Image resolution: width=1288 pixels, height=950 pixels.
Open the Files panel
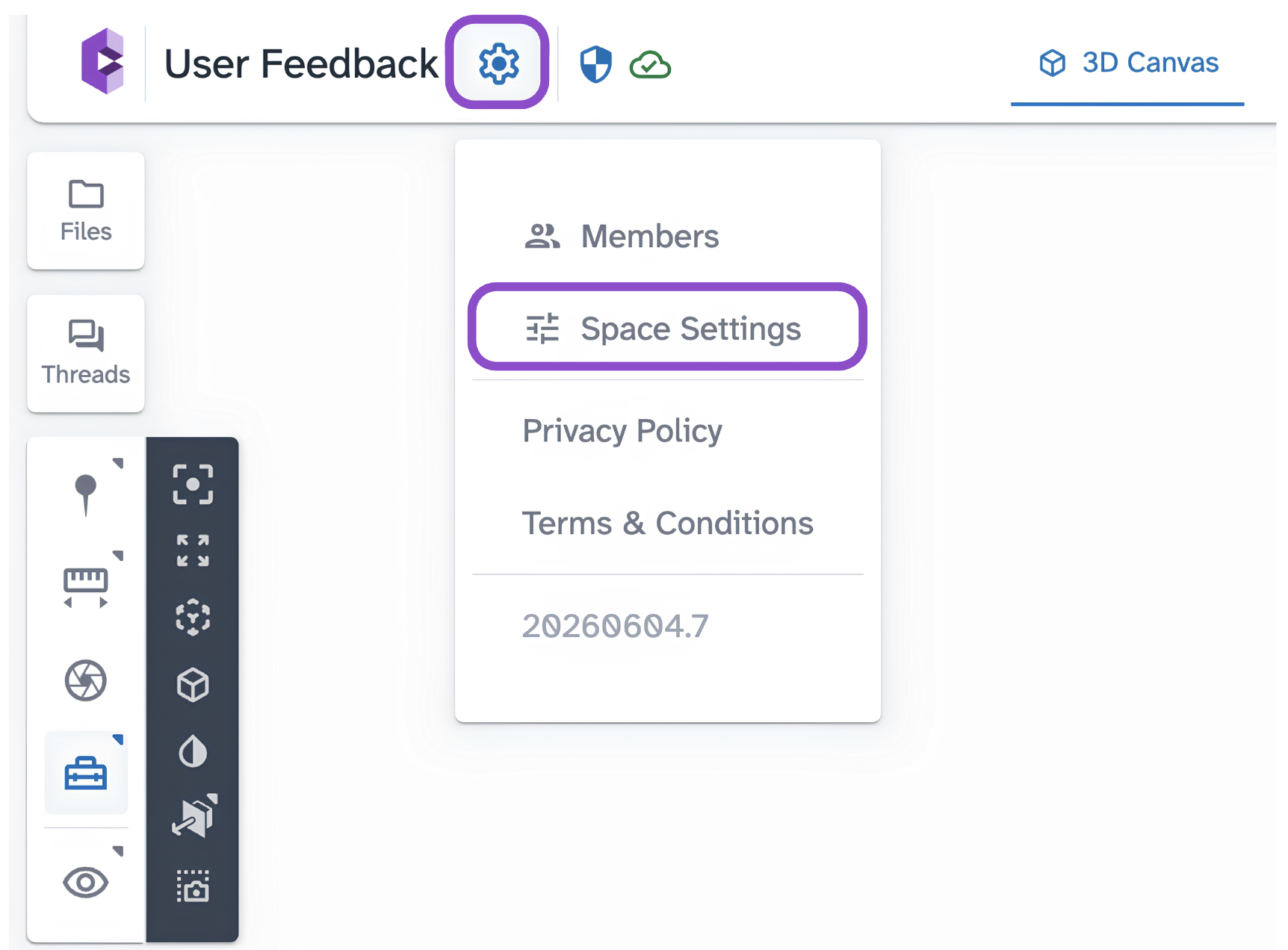(86, 211)
